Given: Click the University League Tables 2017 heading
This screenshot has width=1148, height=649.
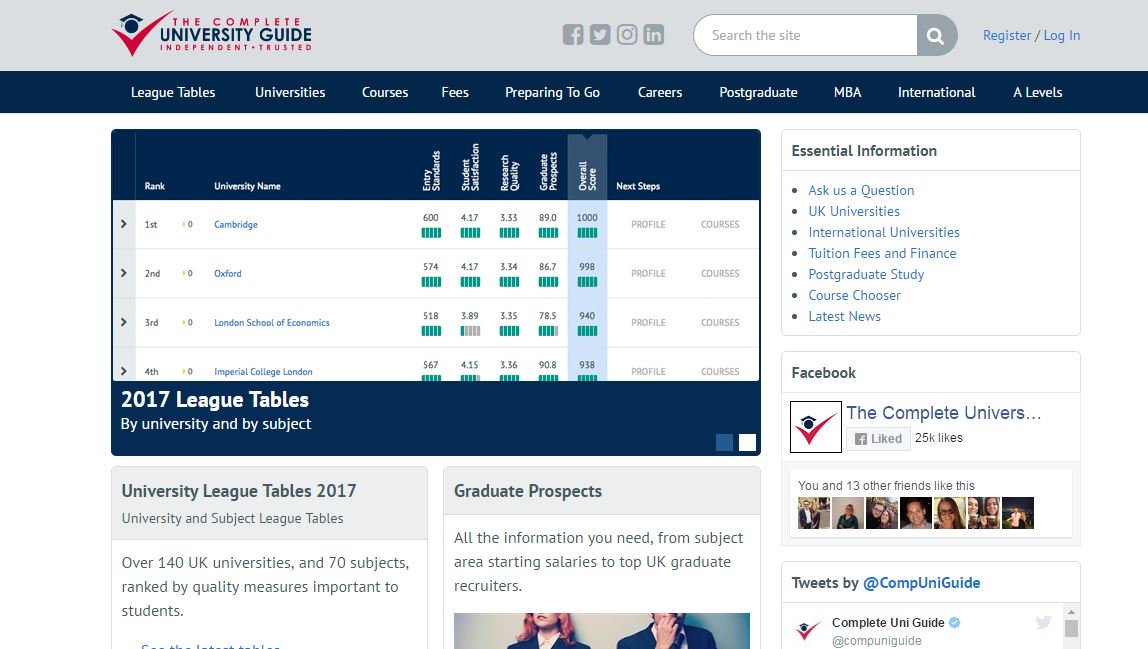Looking at the screenshot, I should (239, 491).
